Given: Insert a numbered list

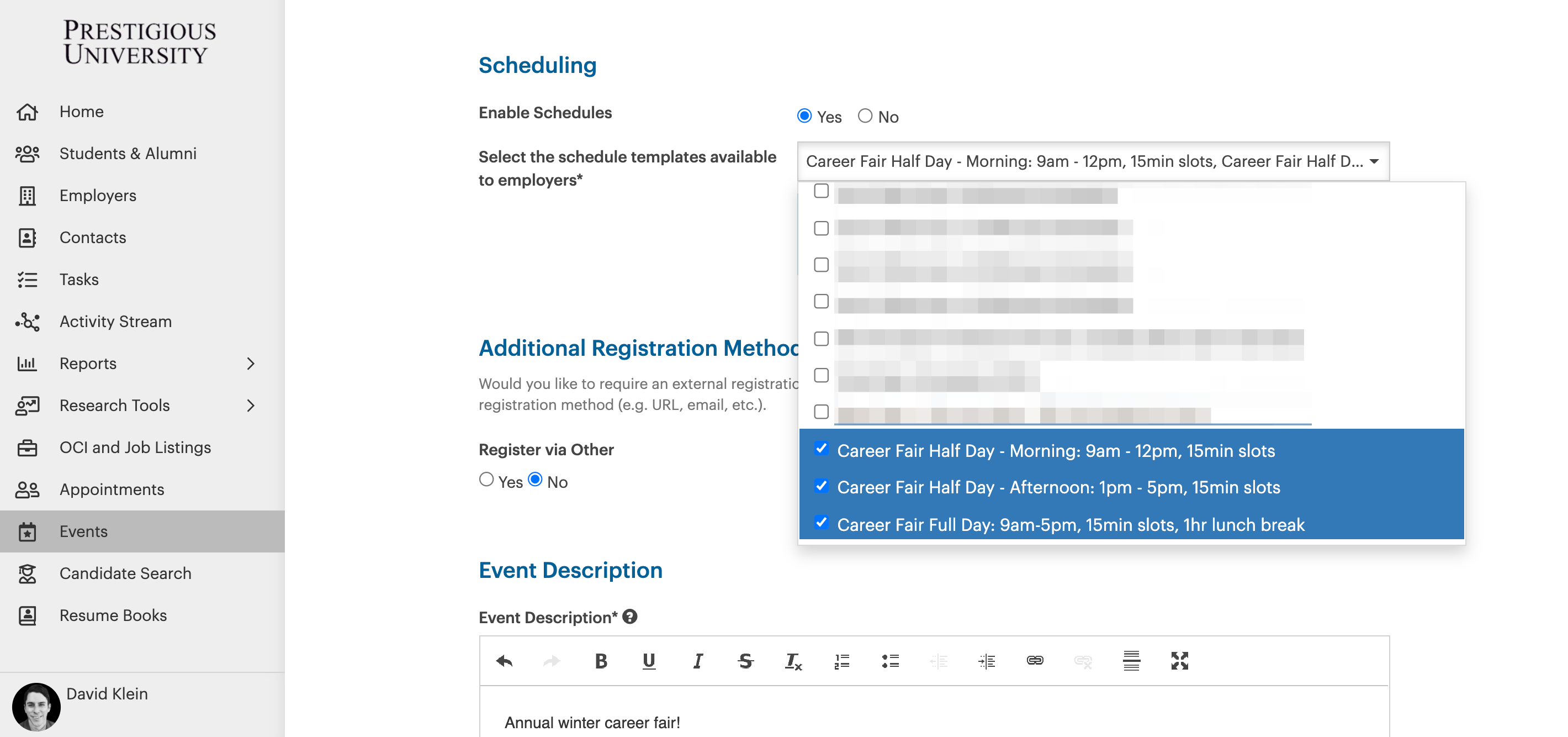Looking at the screenshot, I should click(x=842, y=661).
